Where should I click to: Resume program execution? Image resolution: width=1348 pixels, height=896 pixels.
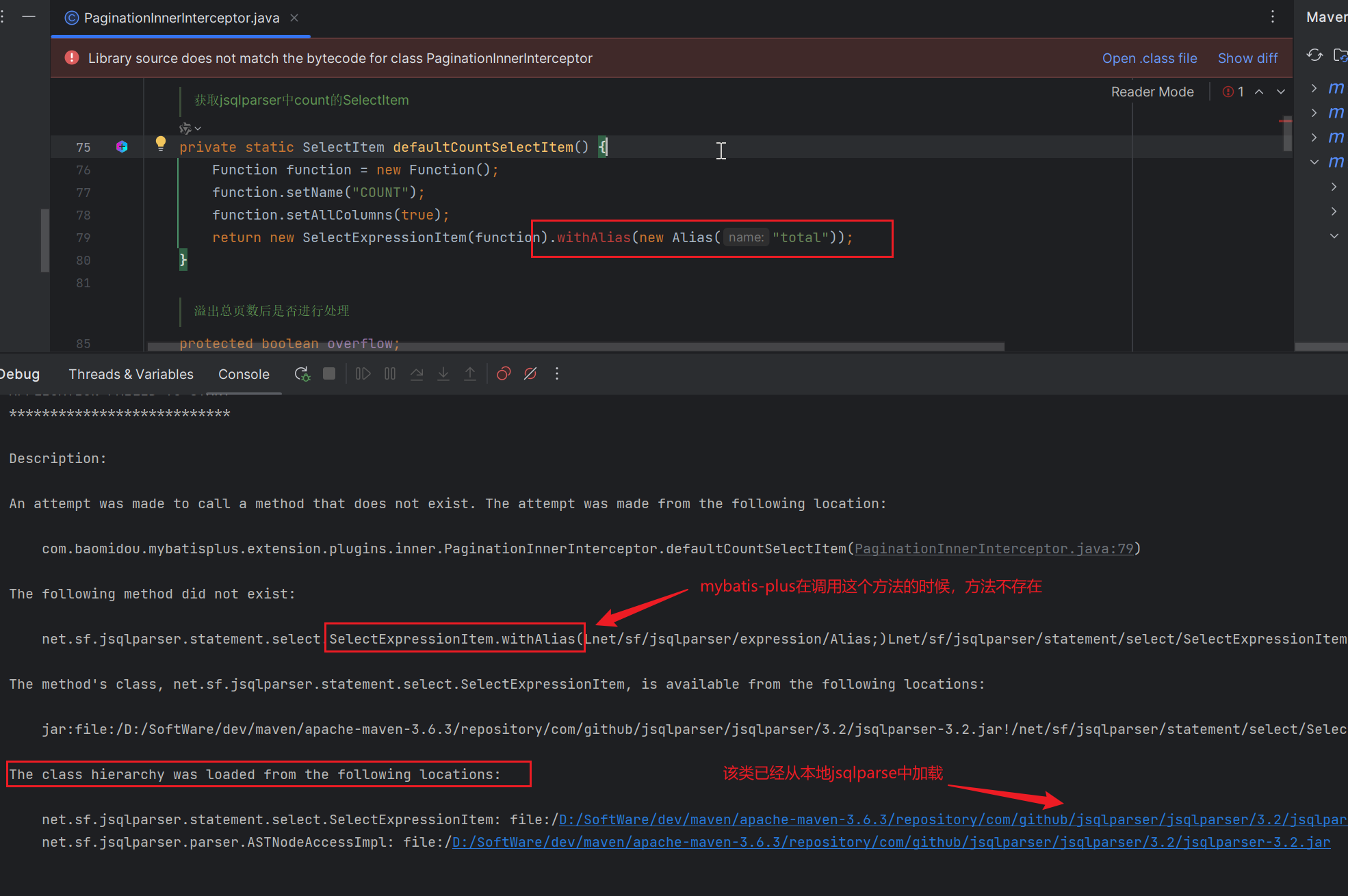363,373
